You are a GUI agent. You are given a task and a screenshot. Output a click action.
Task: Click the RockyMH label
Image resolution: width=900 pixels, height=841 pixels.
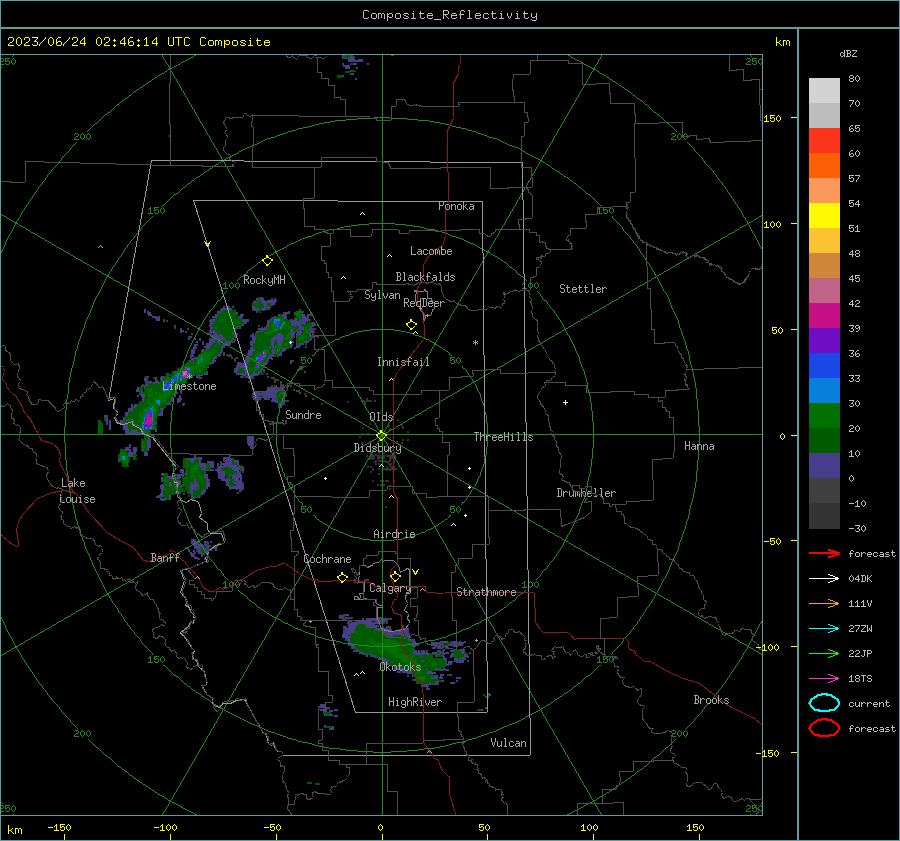[264, 280]
